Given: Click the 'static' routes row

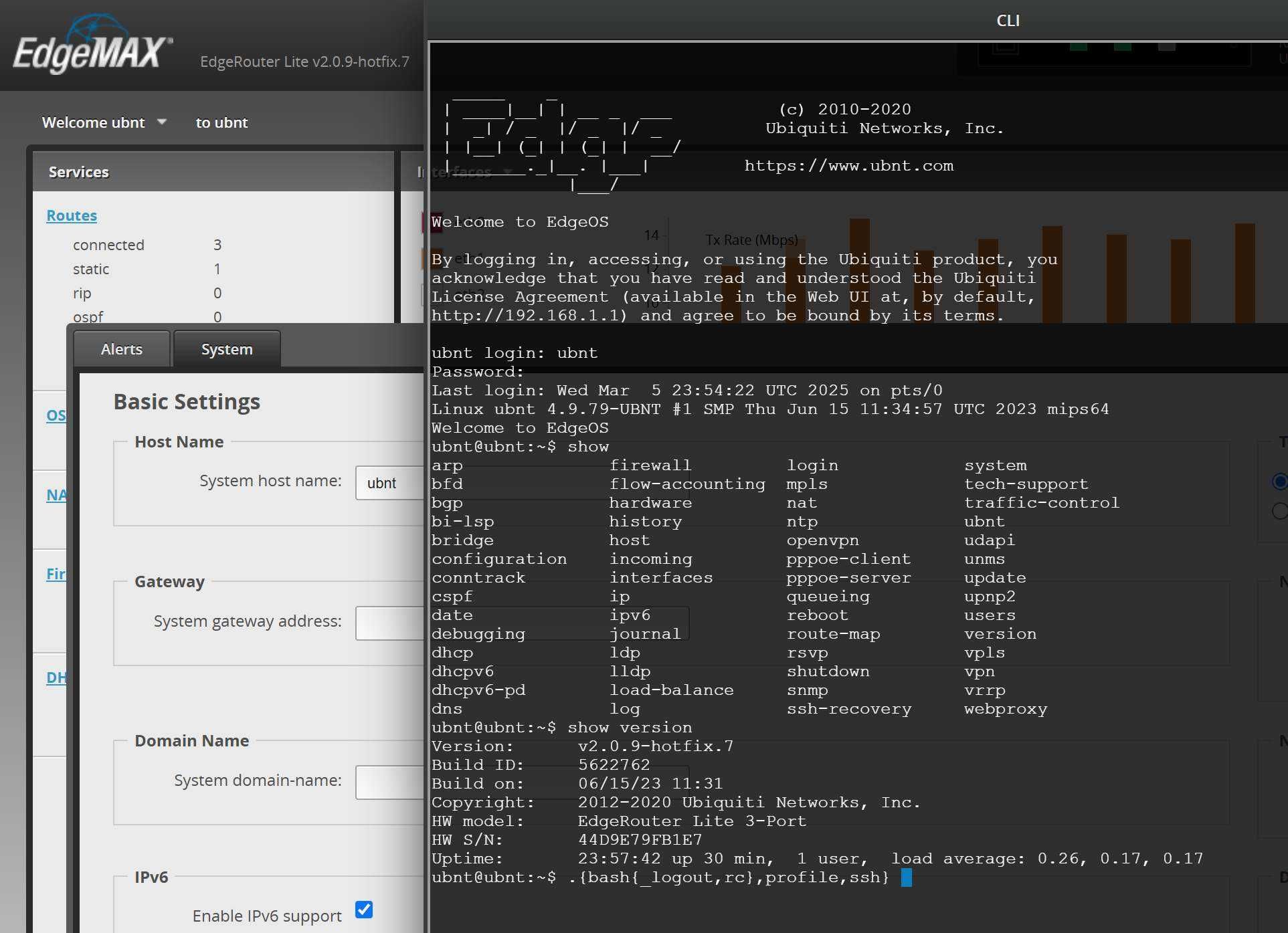Looking at the screenshot, I should (x=147, y=269).
